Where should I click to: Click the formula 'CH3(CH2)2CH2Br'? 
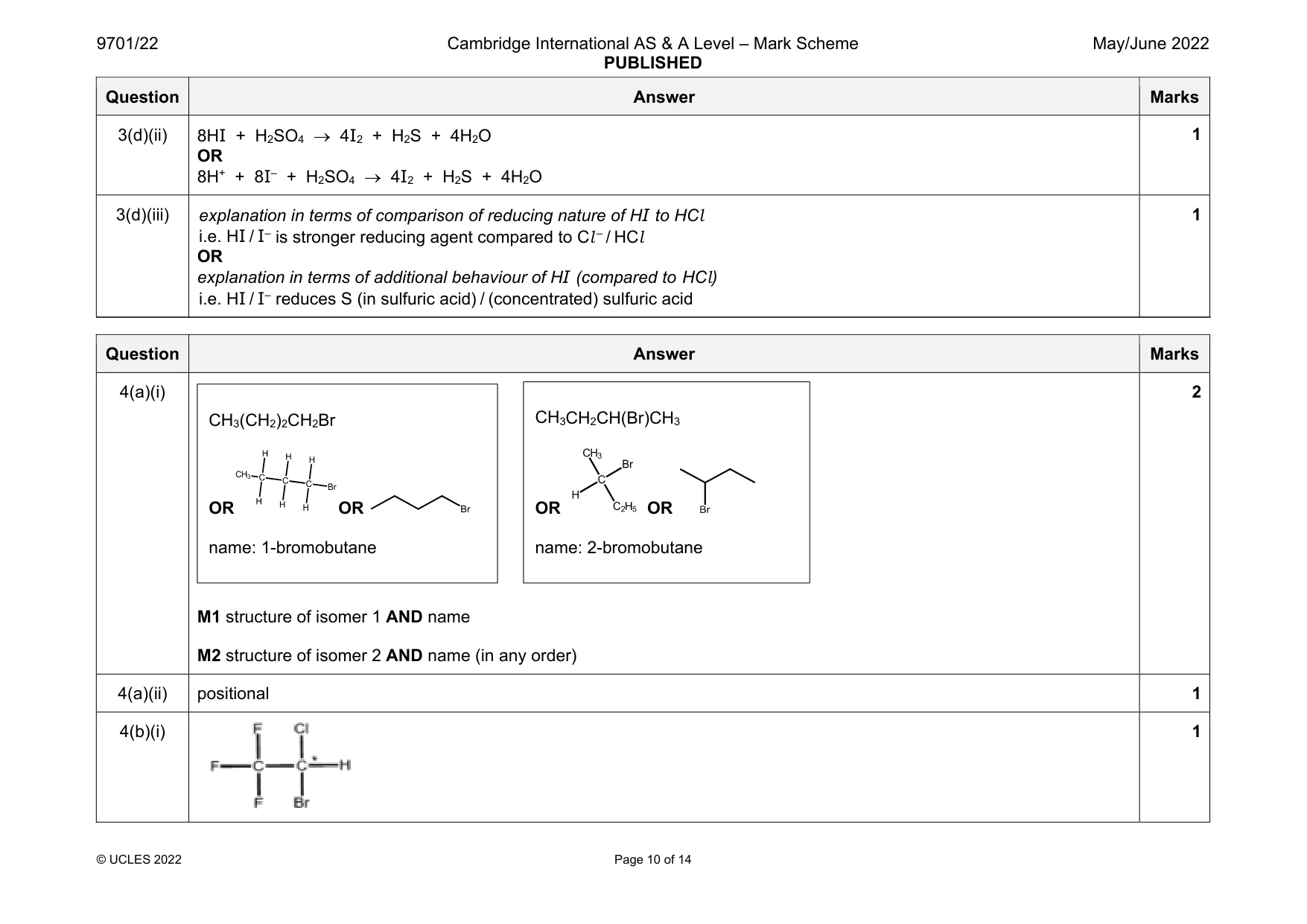pos(272,421)
